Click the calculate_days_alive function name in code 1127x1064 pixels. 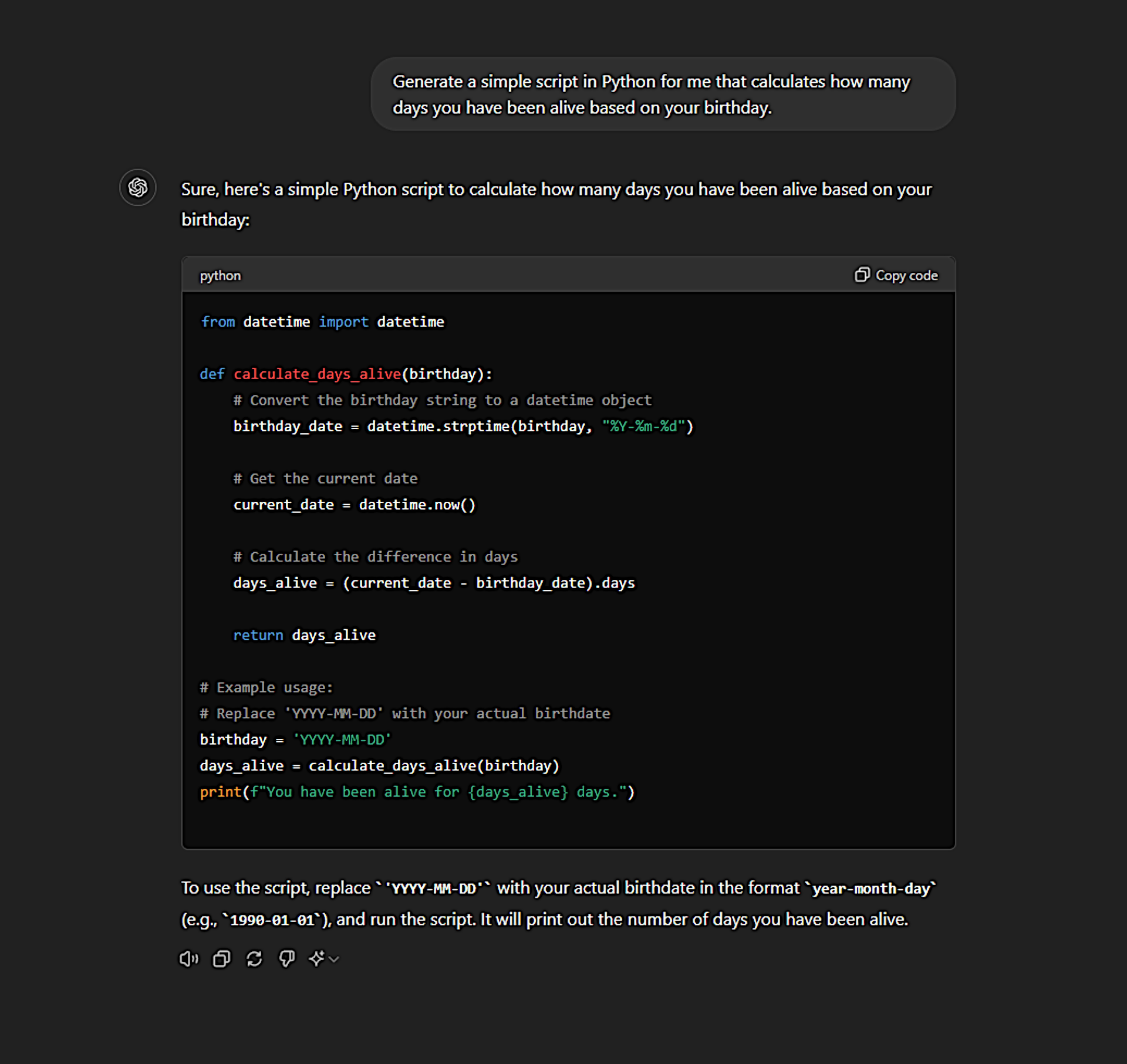coord(317,374)
